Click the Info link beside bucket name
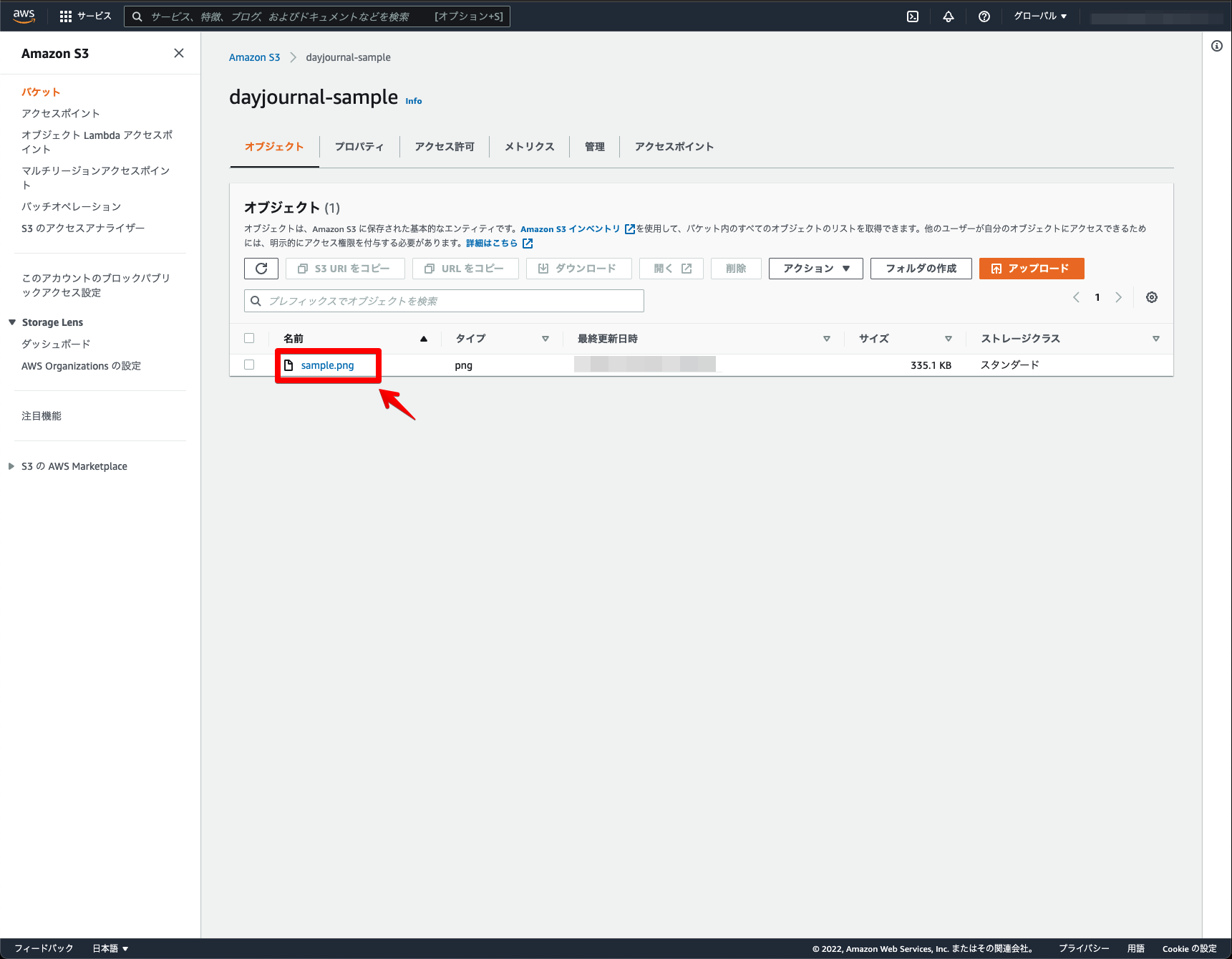1232x959 pixels. [x=414, y=101]
